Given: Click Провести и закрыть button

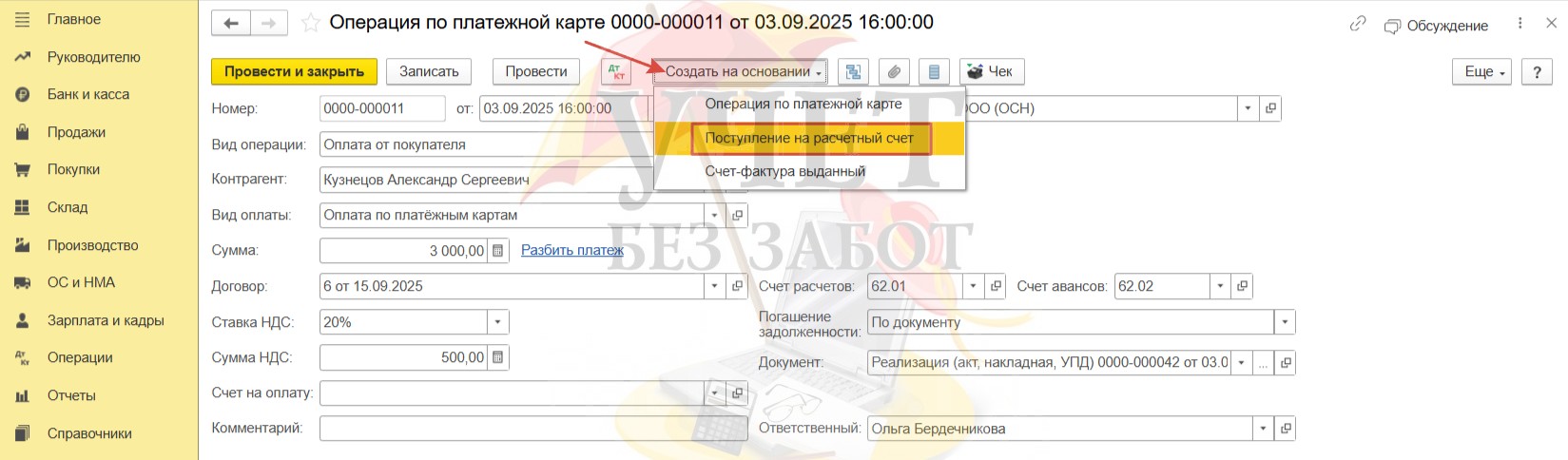Looking at the screenshot, I should click(294, 71).
